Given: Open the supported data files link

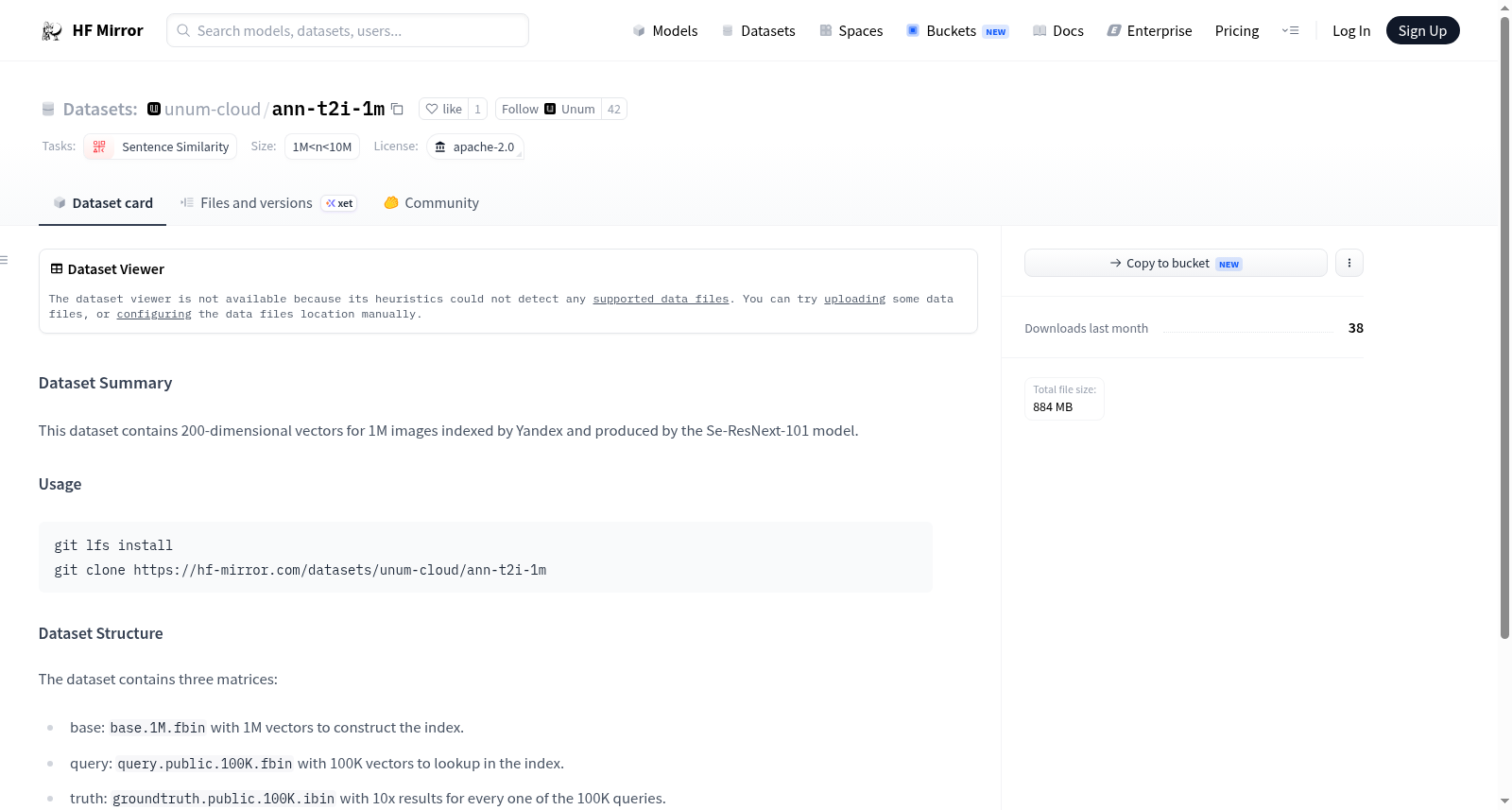Looking at the screenshot, I should 661,299.
